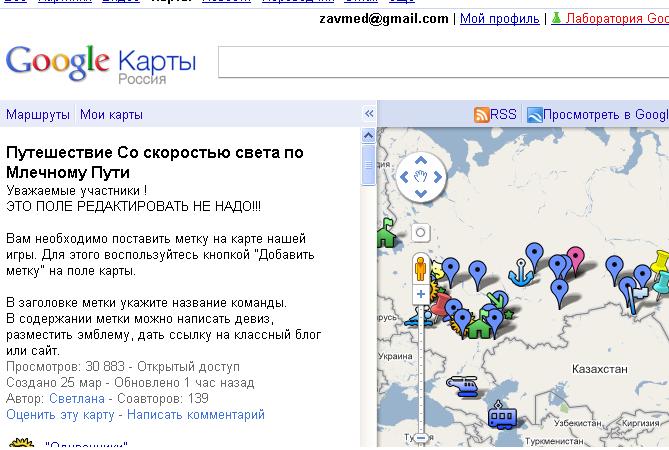
Task: Pan the map up with the arrow
Action: pyautogui.click(x=421, y=161)
